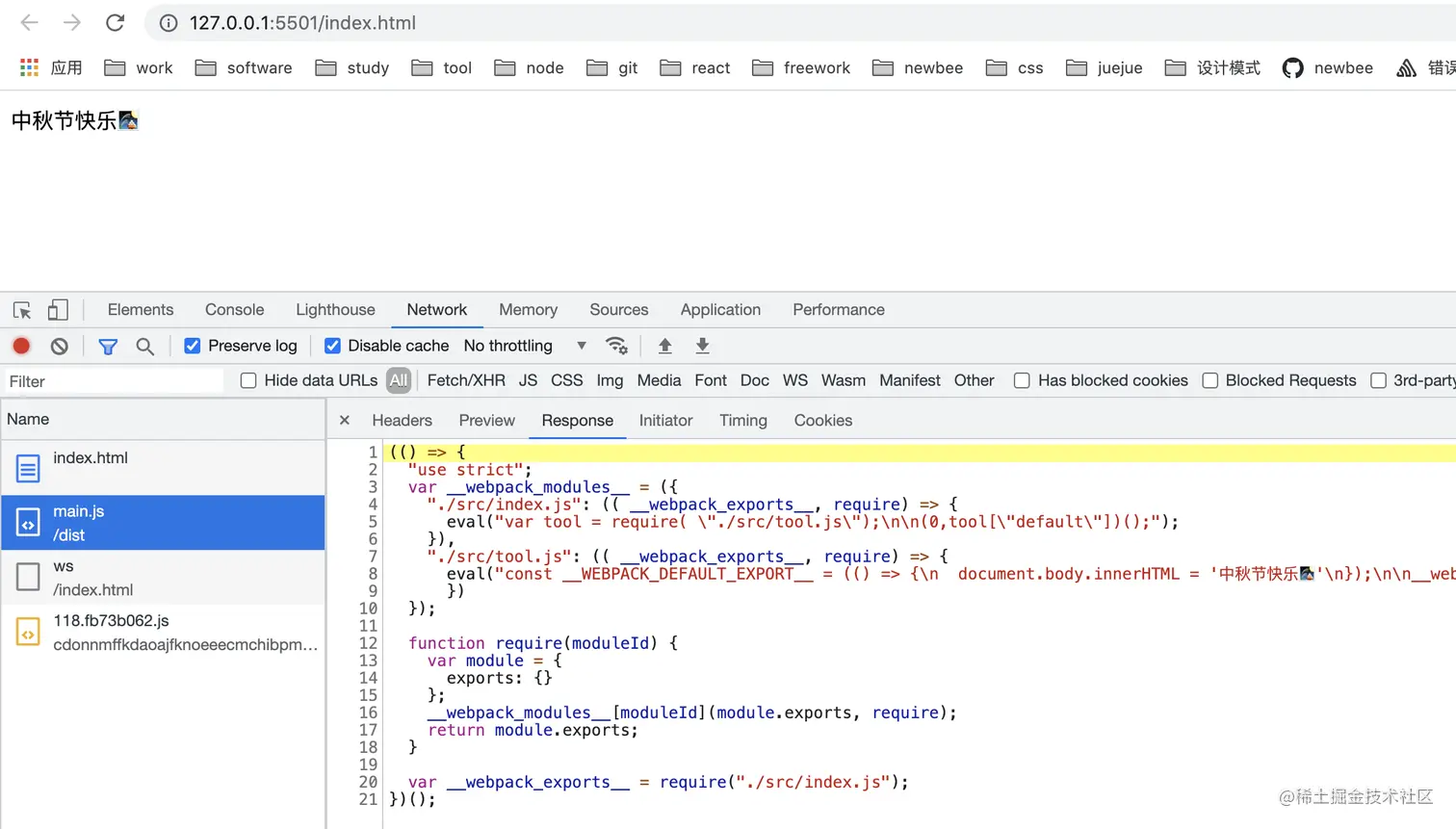
Task: Uncheck the Preserve log checkbox
Action: click(193, 346)
